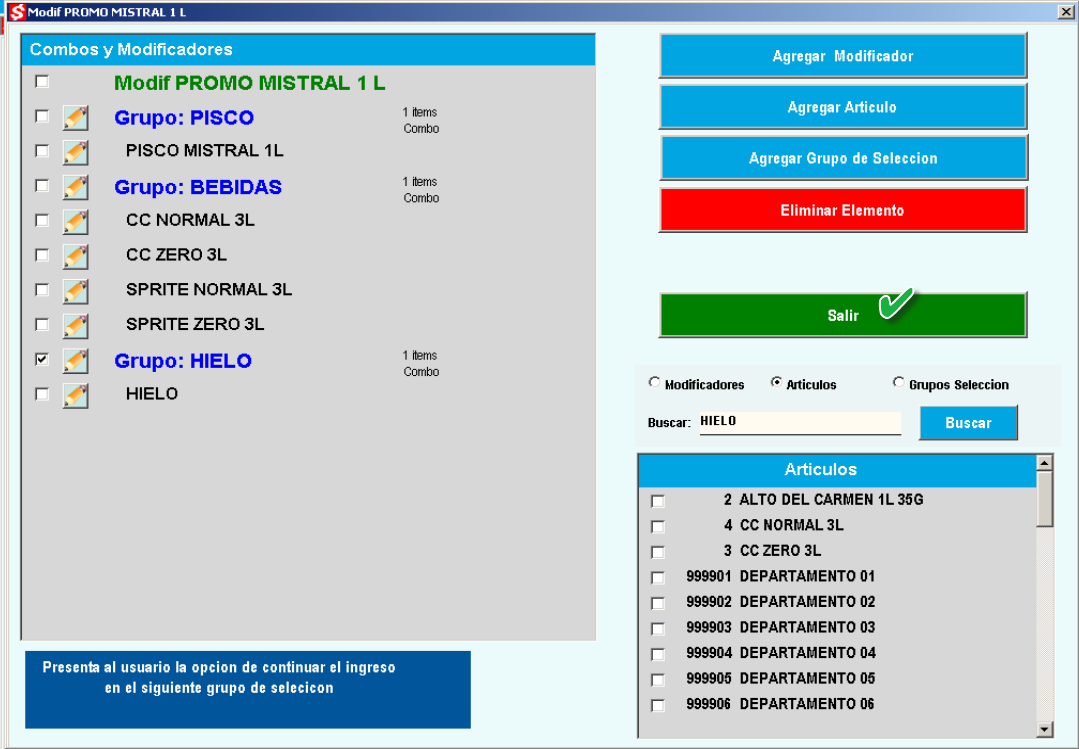Edit Grupo: BEBIDAS via its pencil icon
The width and height of the screenshot is (1079, 749).
tap(76, 187)
